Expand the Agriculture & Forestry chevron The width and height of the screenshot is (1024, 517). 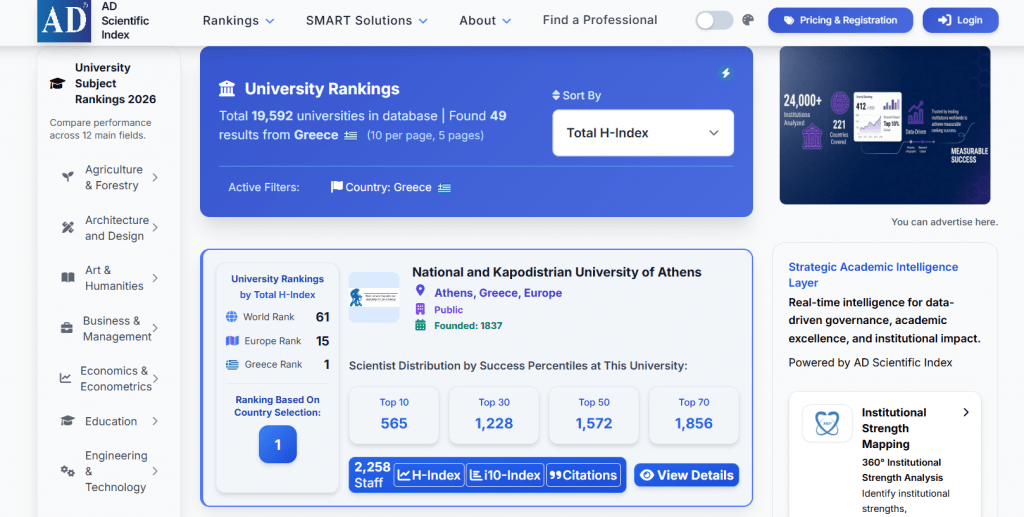click(155, 177)
